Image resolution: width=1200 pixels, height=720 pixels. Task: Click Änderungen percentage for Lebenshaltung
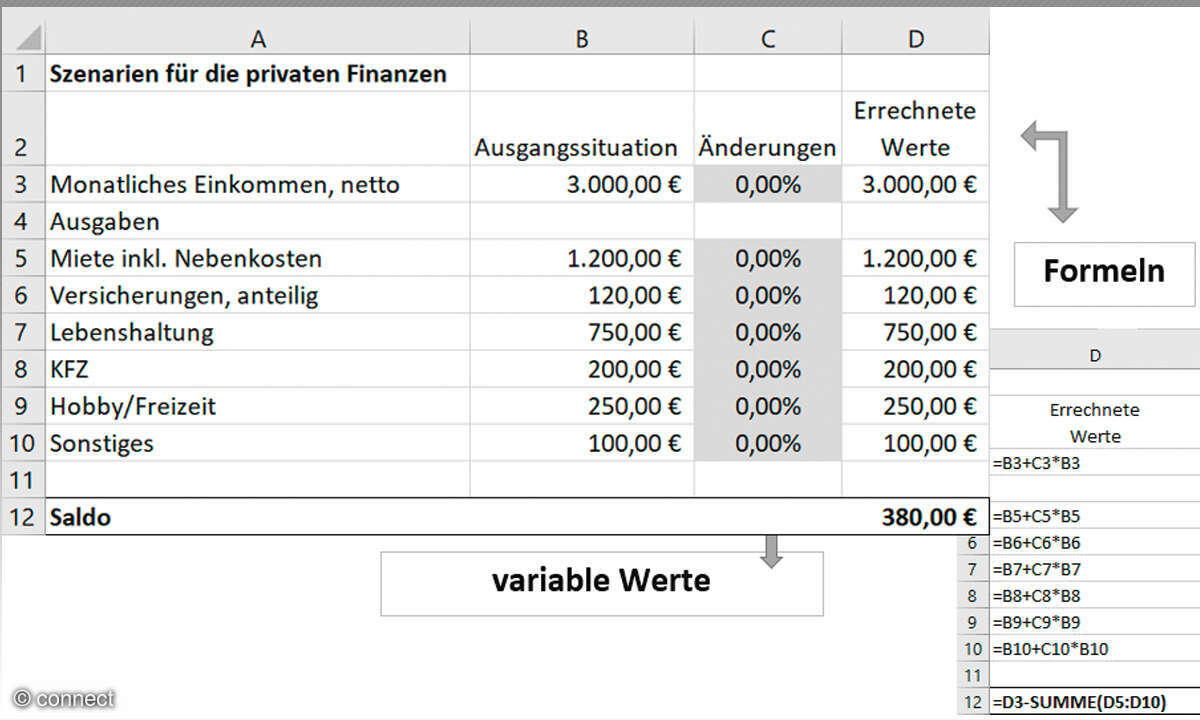pyautogui.click(x=768, y=332)
